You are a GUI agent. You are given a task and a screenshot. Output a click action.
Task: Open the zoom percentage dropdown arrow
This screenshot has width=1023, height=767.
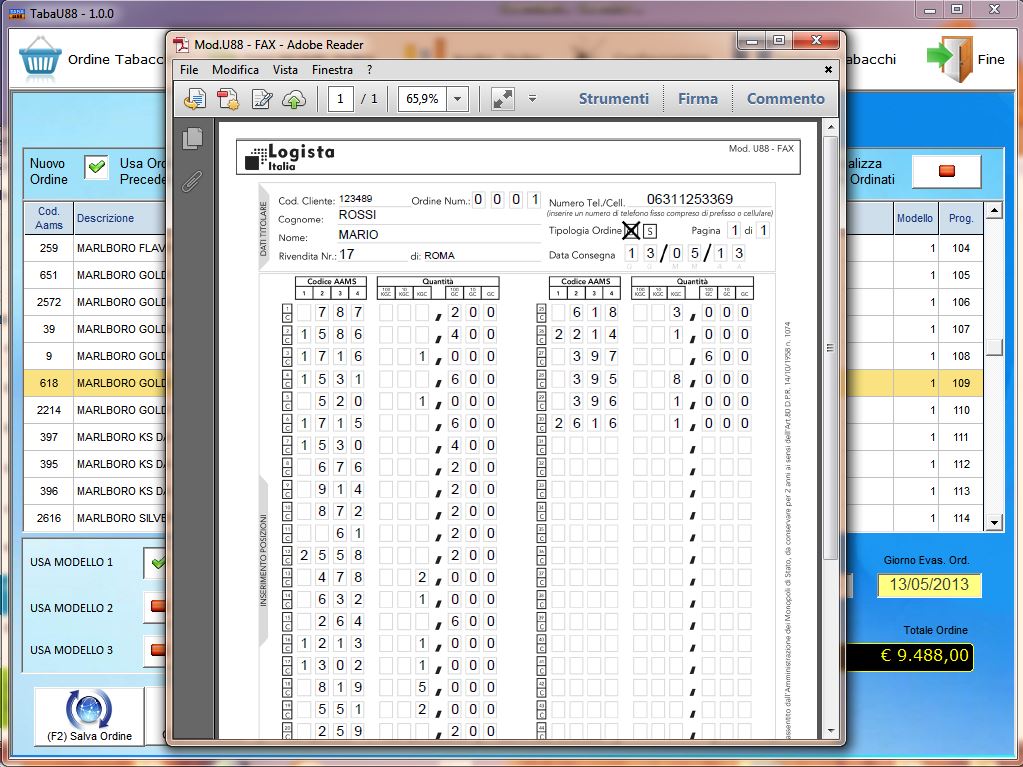click(x=457, y=99)
